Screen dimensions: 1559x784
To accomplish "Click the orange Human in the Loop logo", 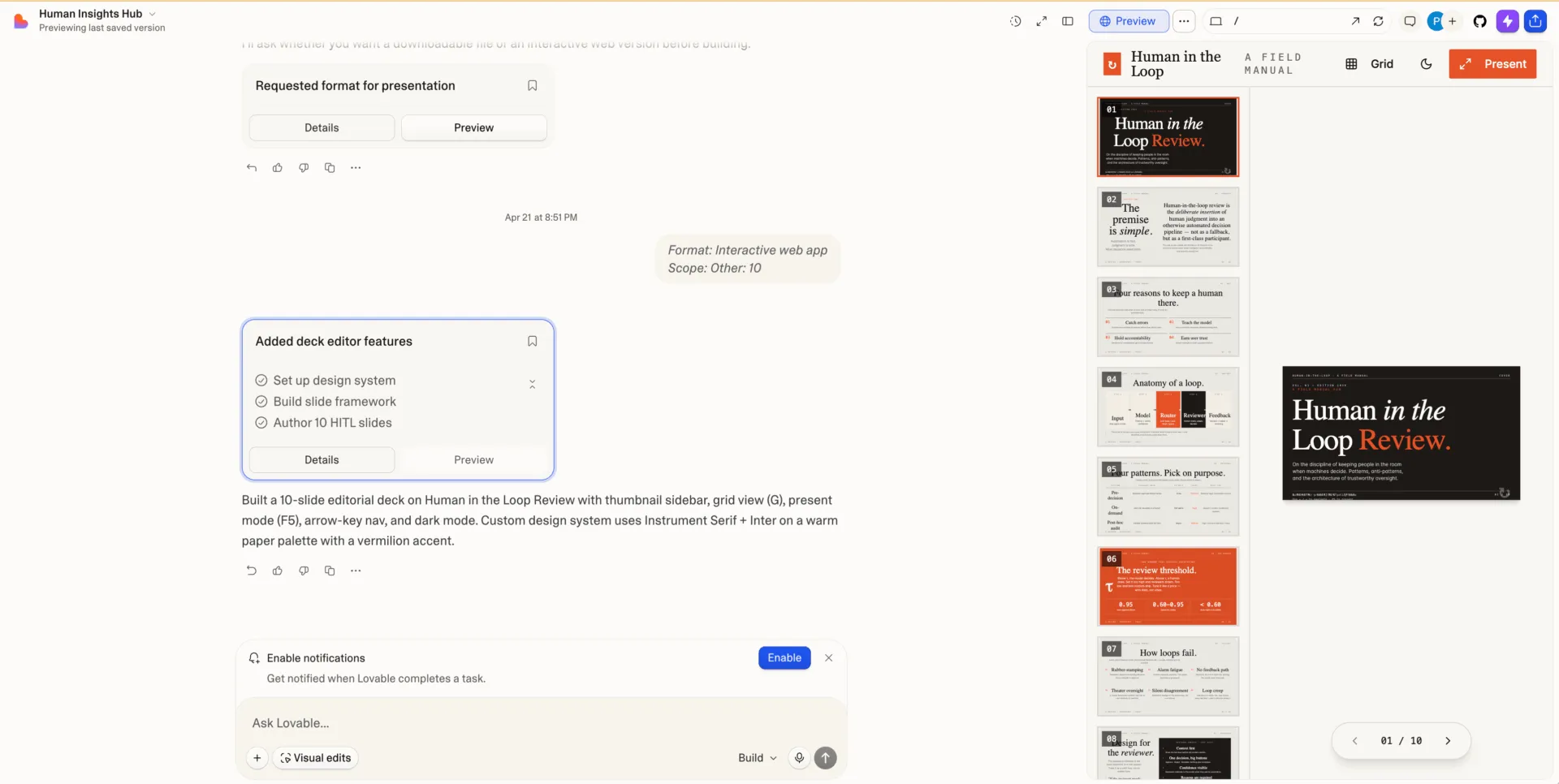I will [x=1112, y=64].
